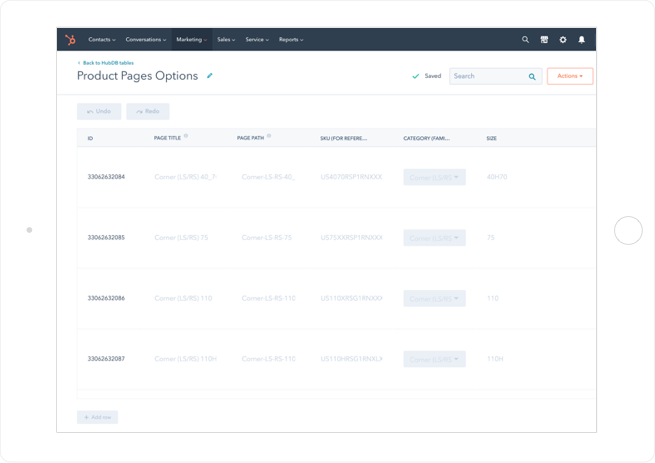Edit the SKU cell 'US4070RSP1RNXXX'
Image resolution: width=655 pixels, height=463 pixels.
pos(351,177)
